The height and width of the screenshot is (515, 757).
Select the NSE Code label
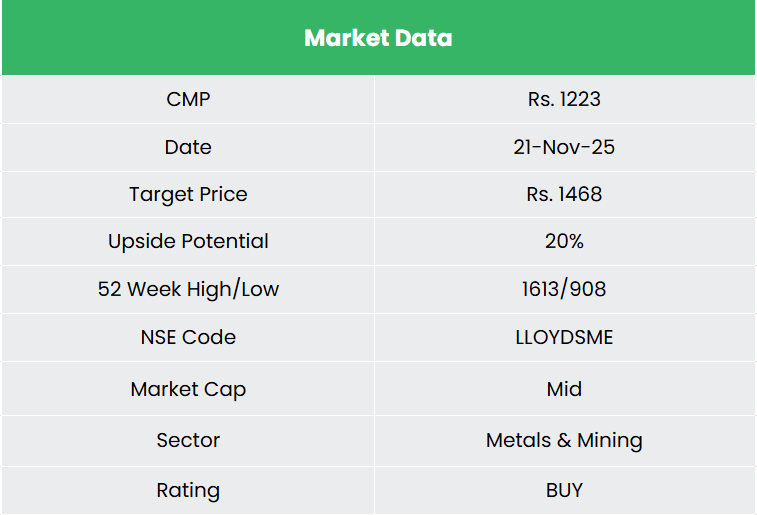tap(188, 337)
